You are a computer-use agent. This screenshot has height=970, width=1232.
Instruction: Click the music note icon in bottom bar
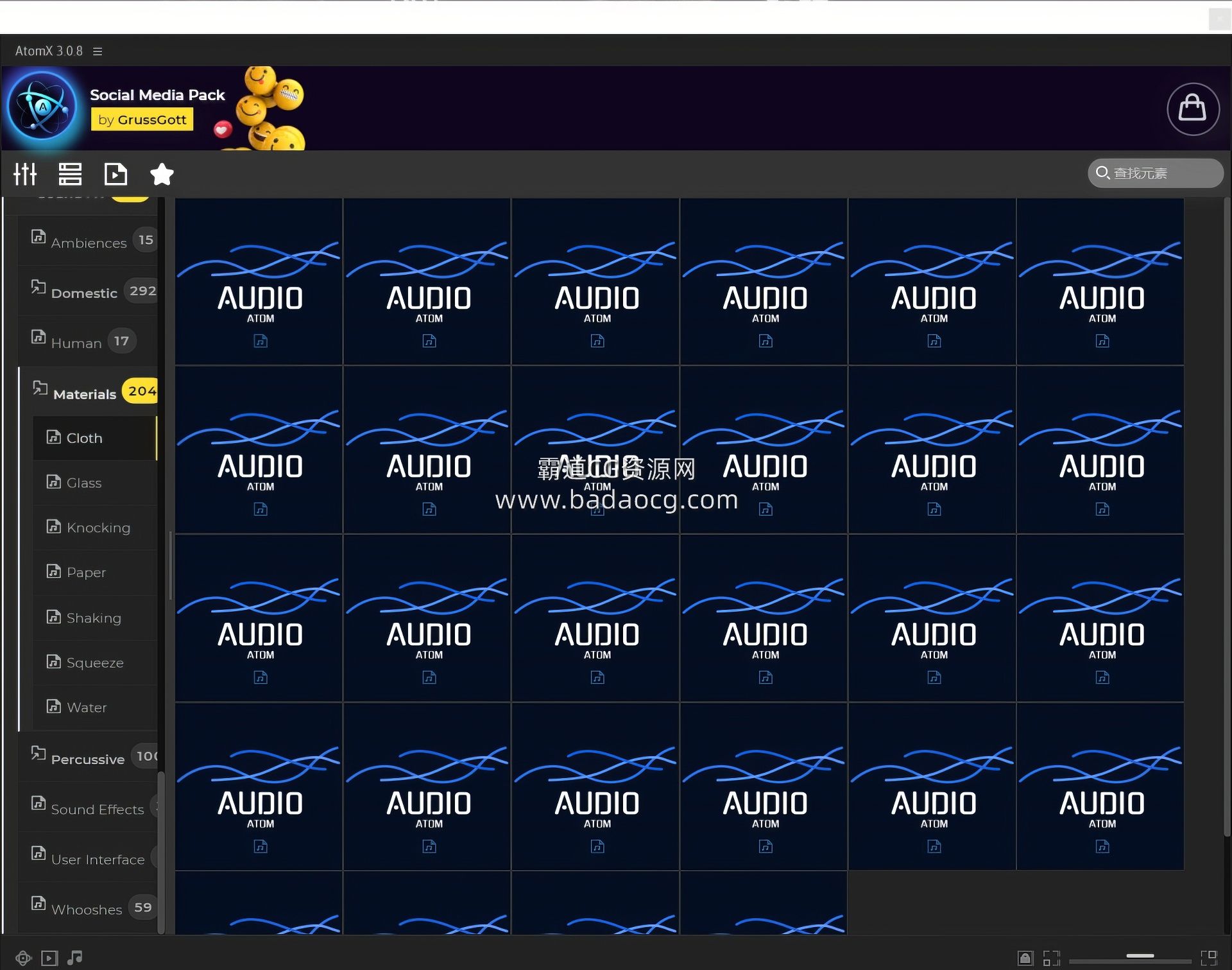tap(75, 958)
